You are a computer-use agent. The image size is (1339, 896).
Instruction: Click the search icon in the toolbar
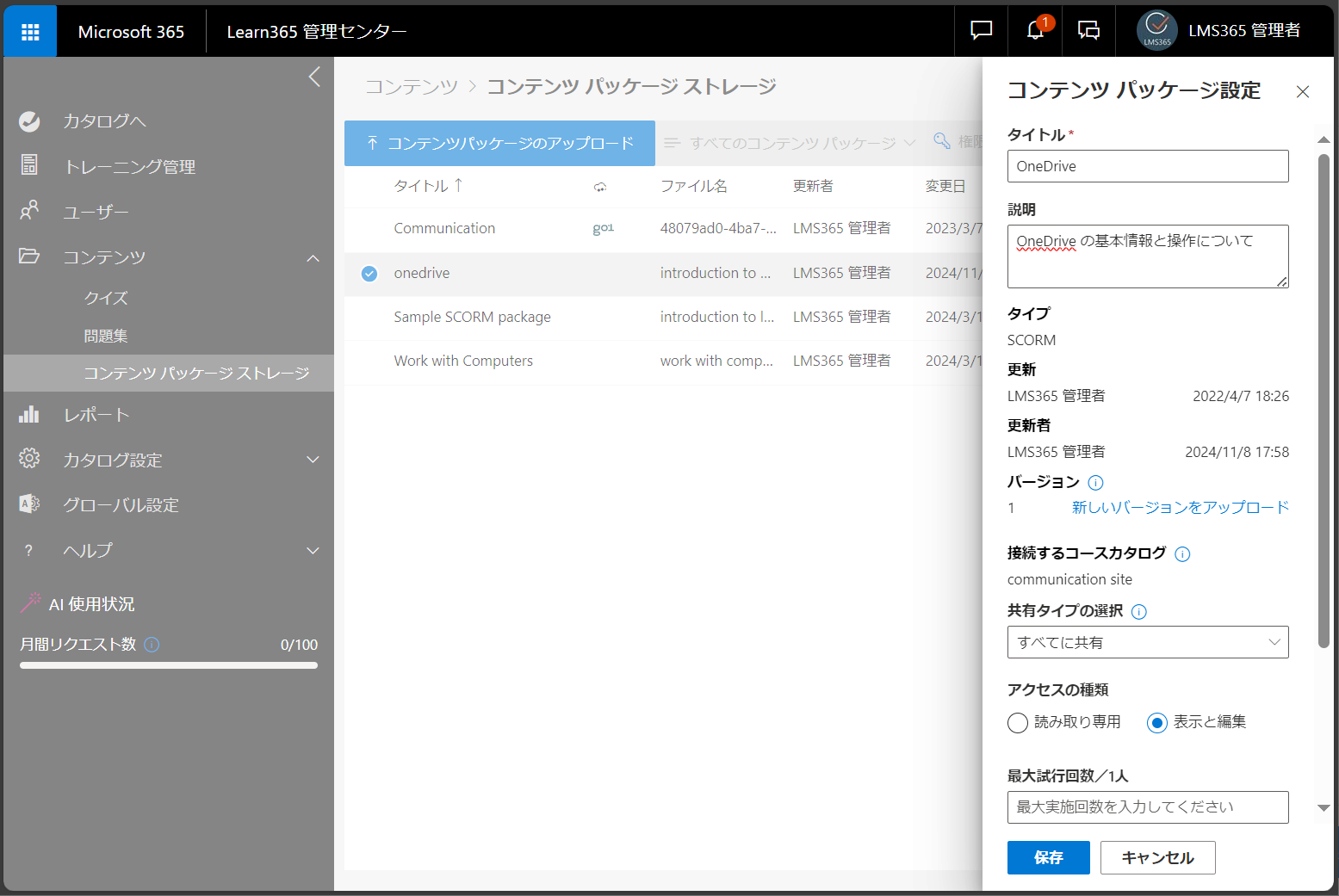pos(942,141)
